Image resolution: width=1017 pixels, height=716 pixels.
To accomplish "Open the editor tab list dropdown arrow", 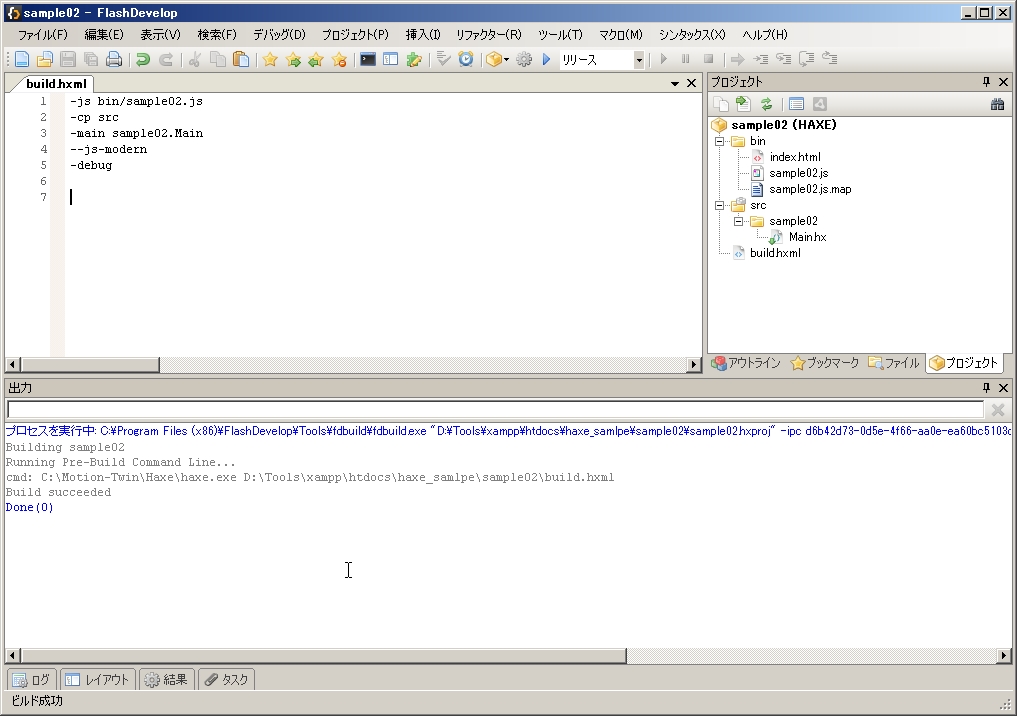I will (675, 84).
